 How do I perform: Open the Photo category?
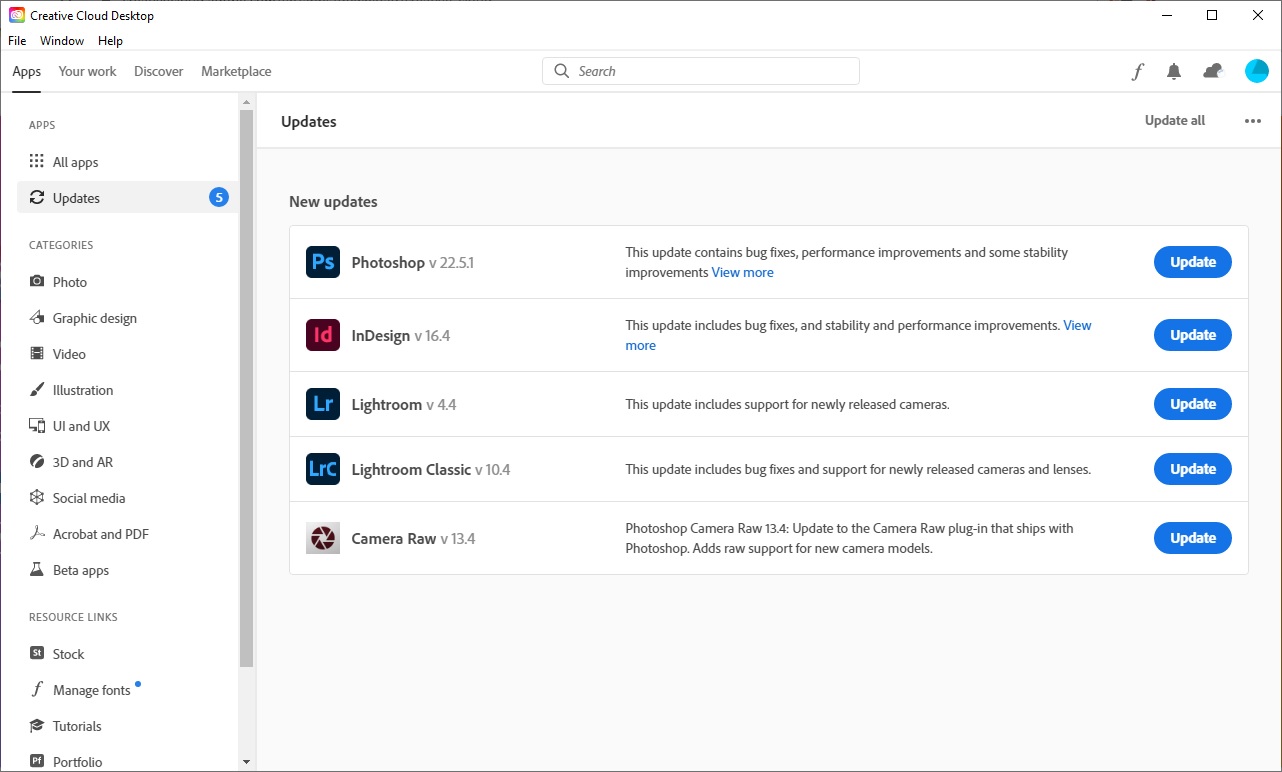71,281
